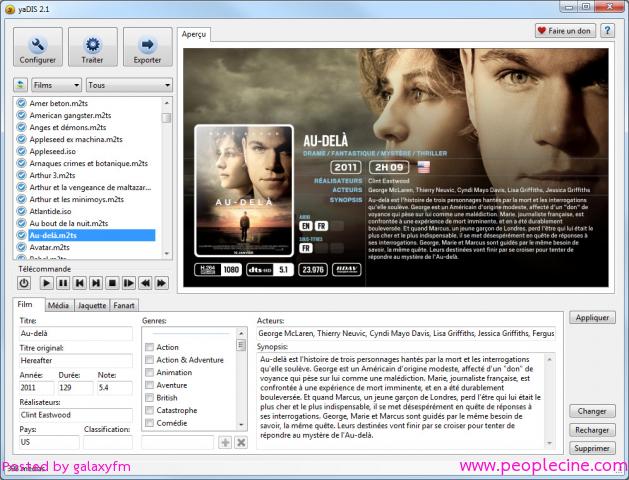
Task: Toggle the British genre checkbox
Action: pos(149,398)
